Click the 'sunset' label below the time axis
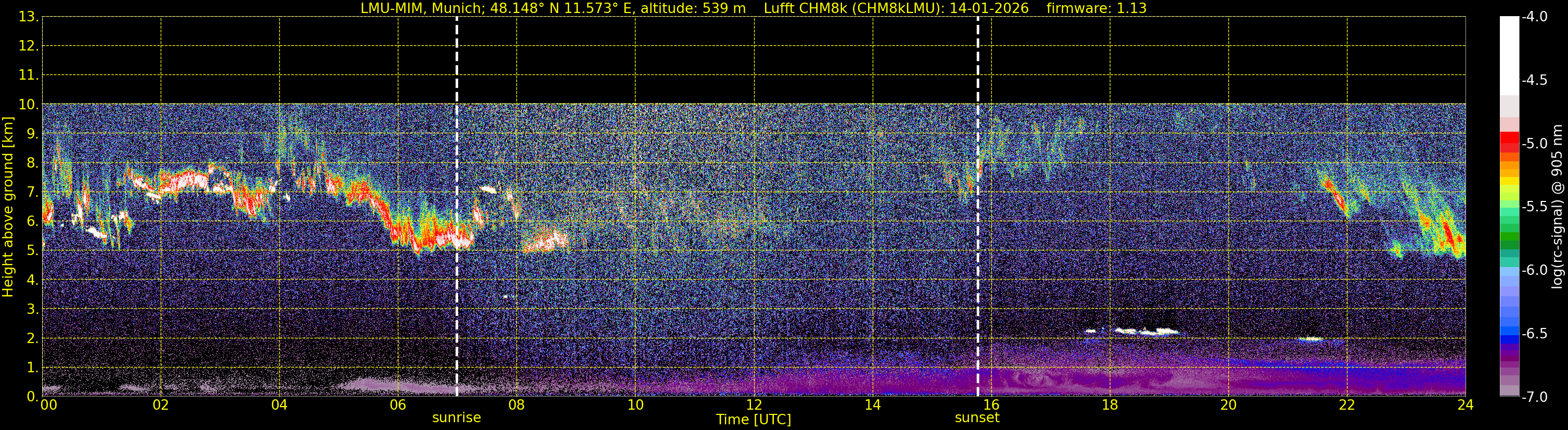Viewport: 1568px width, 430px height. tap(977, 418)
